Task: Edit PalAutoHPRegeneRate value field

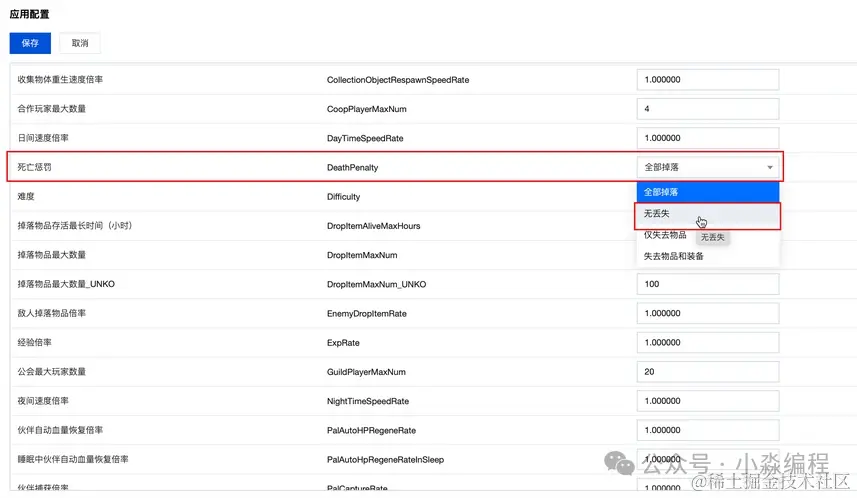Action: click(x=708, y=430)
